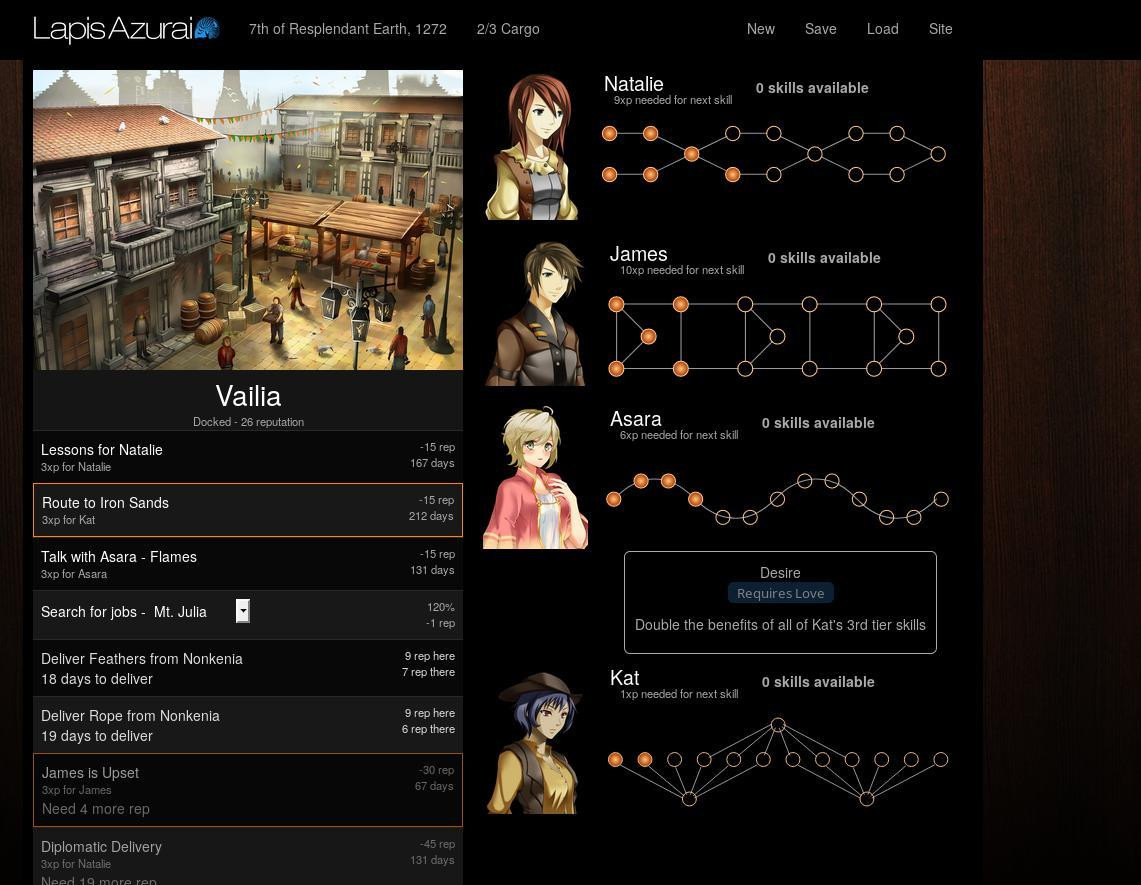
Task: Start Talk with Asara - Flames
Action: 248,563
